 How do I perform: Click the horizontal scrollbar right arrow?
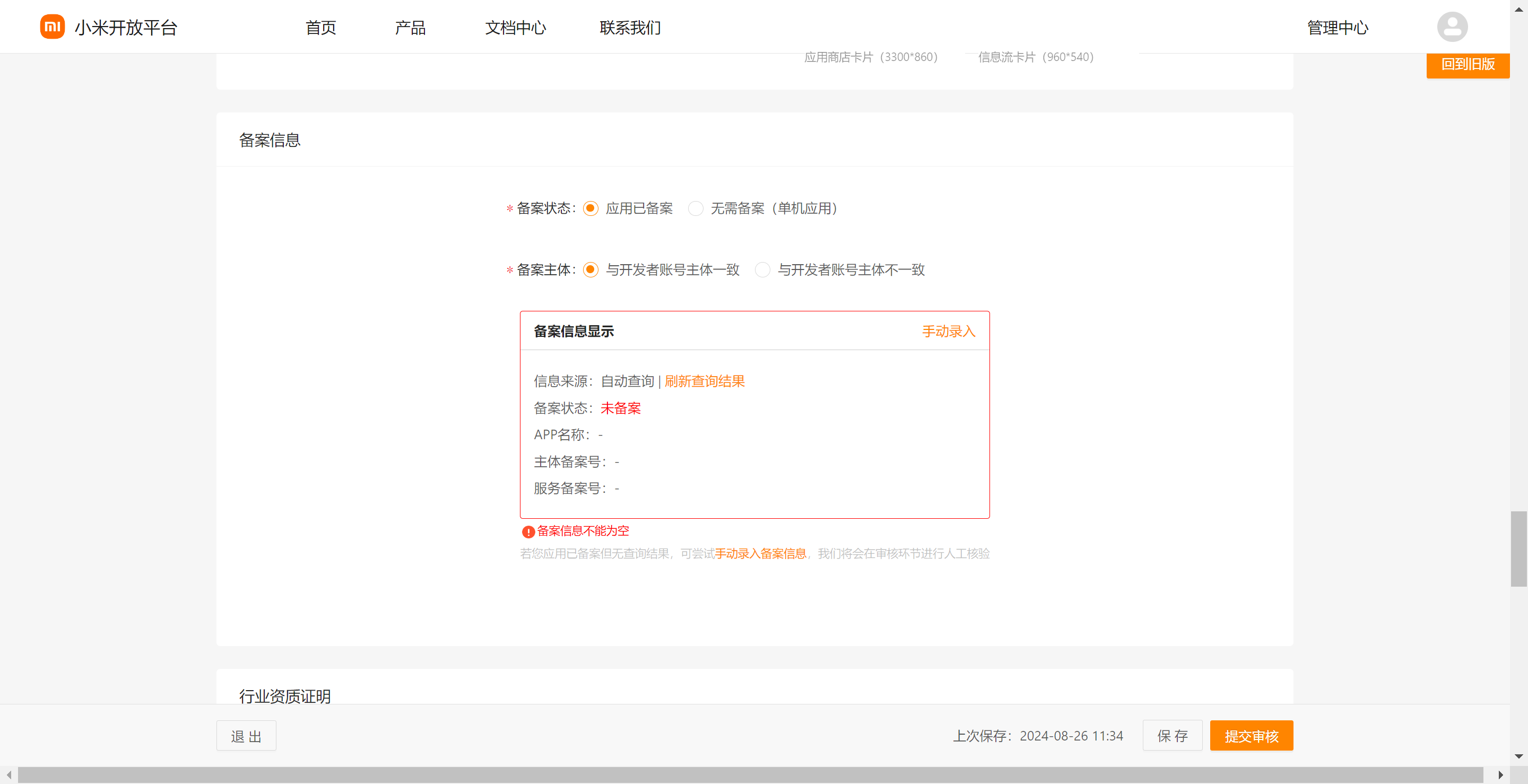[1500, 774]
